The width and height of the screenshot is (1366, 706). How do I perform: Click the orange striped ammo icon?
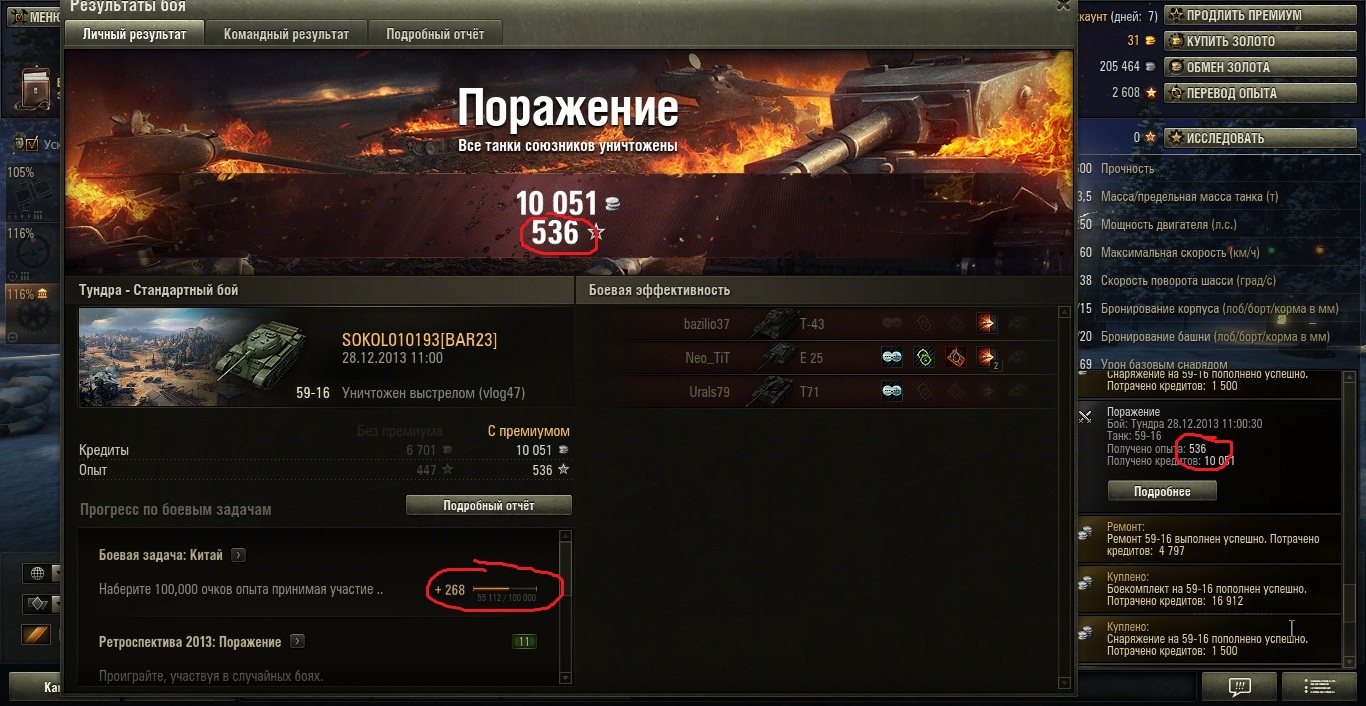(36, 635)
